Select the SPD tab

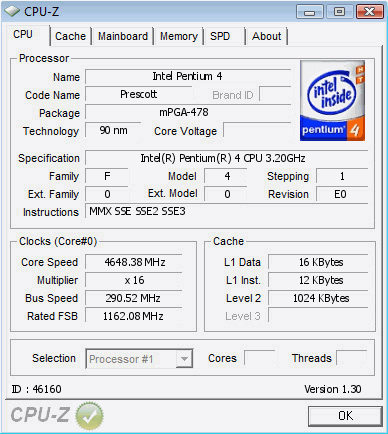[220, 36]
